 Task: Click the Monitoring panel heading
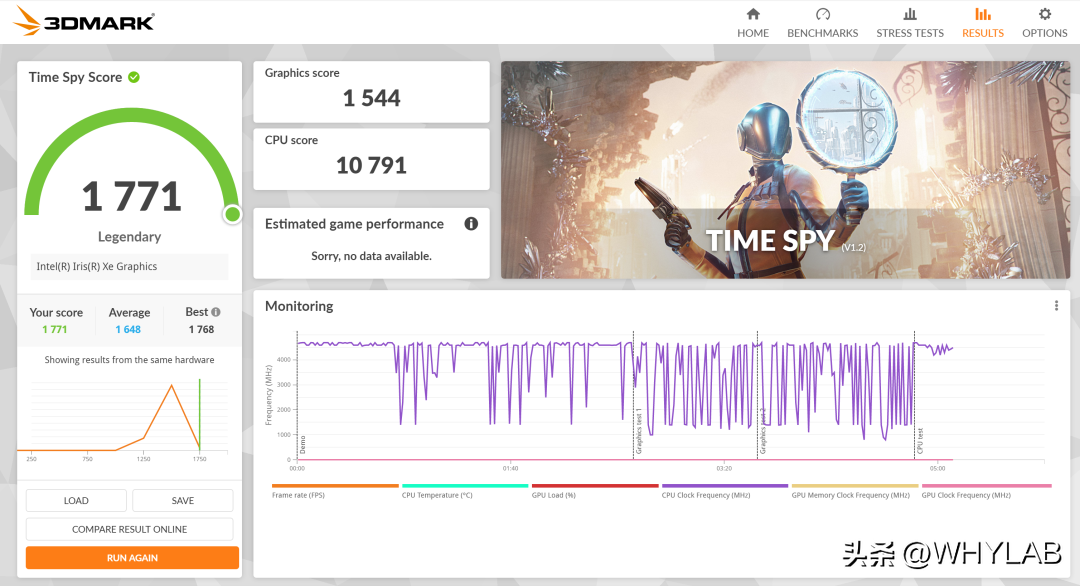[x=299, y=306]
